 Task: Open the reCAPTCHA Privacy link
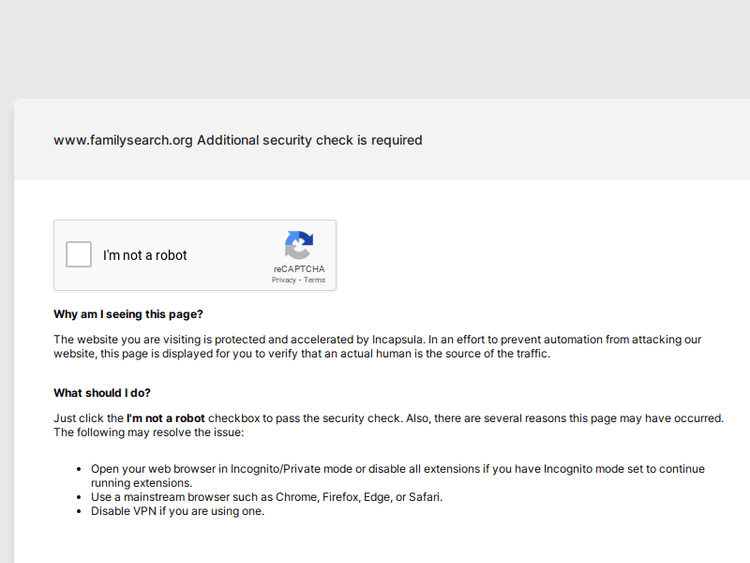pos(284,280)
